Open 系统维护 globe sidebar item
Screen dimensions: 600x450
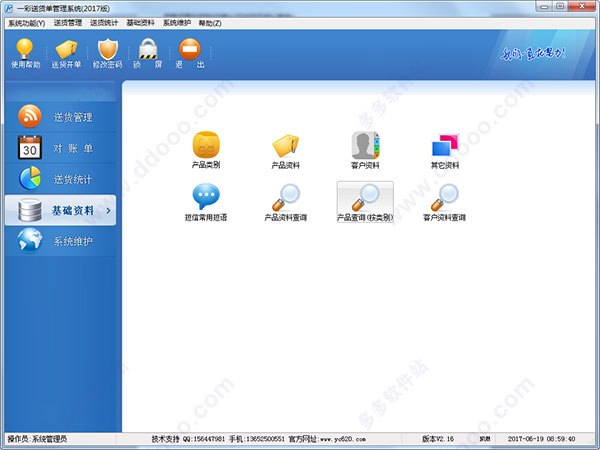[60, 241]
